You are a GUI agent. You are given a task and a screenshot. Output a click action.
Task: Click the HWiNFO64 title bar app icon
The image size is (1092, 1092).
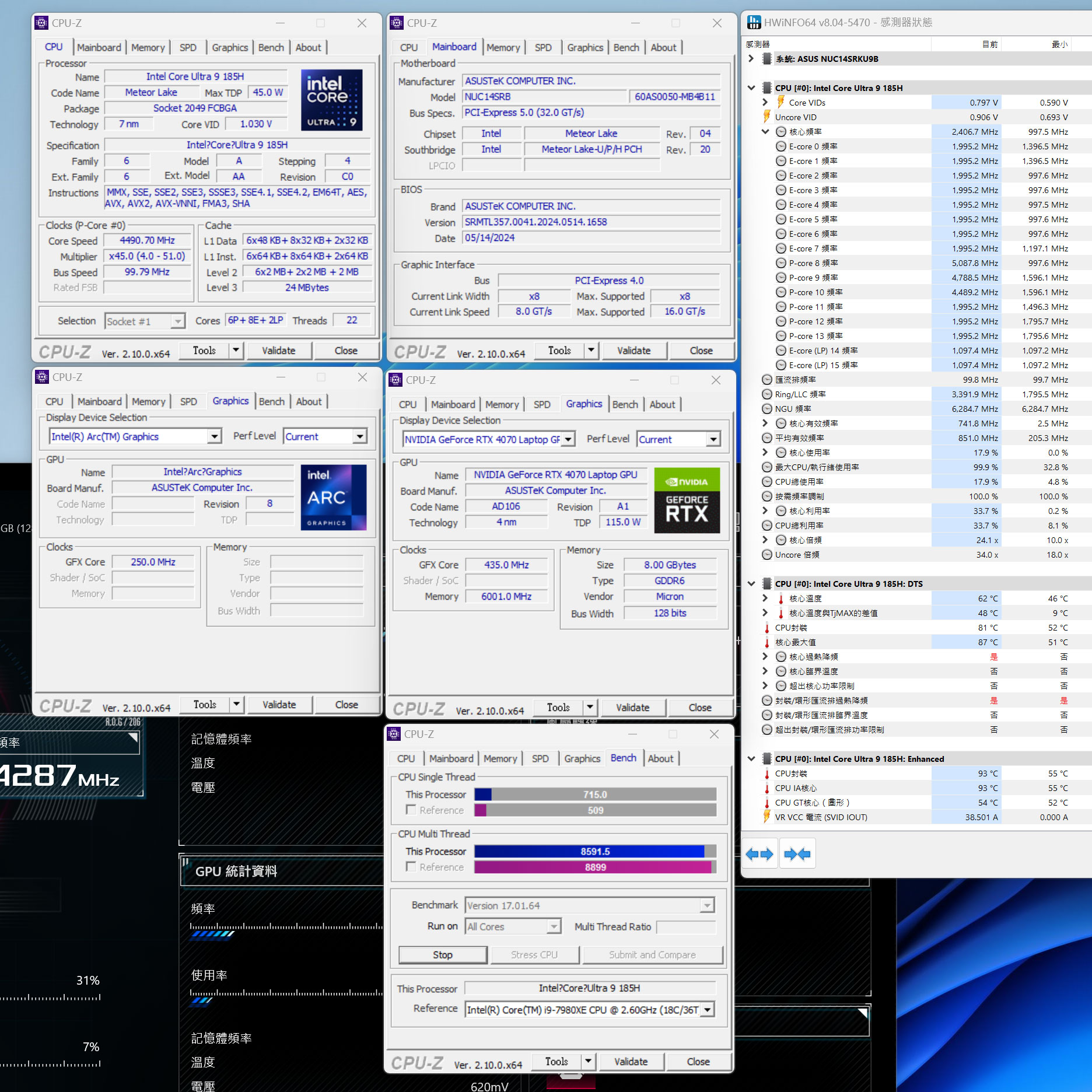click(x=754, y=22)
